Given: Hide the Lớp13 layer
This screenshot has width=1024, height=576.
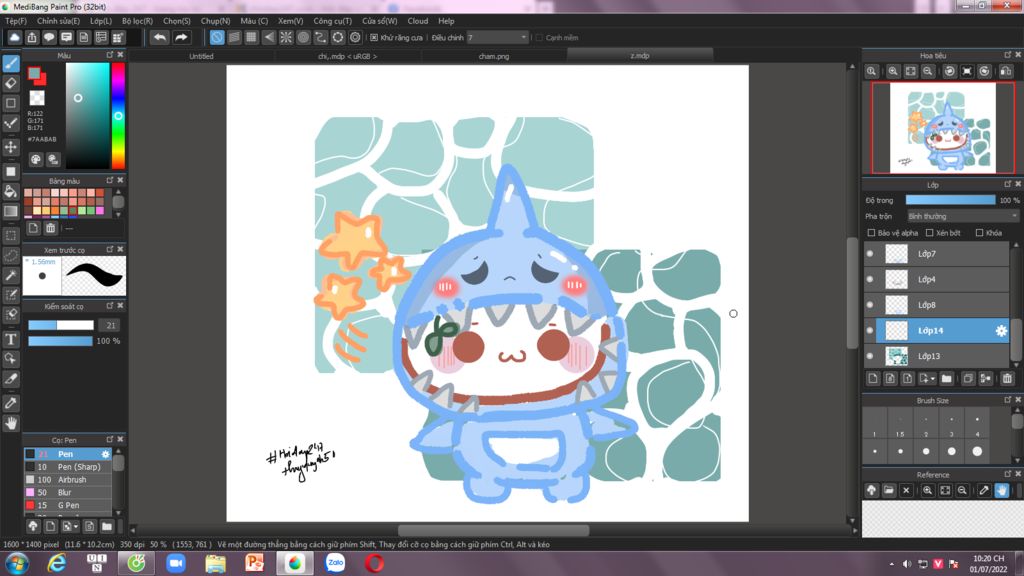Looking at the screenshot, I should point(870,356).
